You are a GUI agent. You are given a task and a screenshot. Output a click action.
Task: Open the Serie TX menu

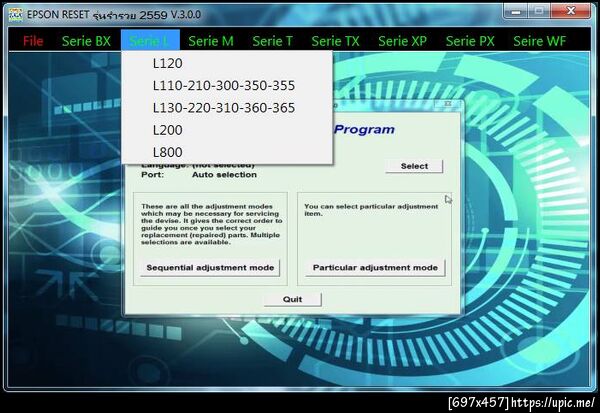point(335,41)
